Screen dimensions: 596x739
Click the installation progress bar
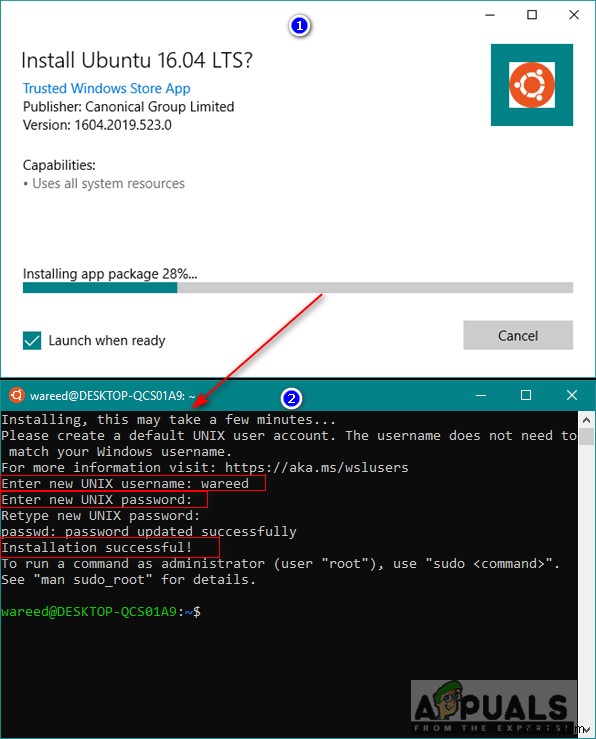[x=298, y=287]
